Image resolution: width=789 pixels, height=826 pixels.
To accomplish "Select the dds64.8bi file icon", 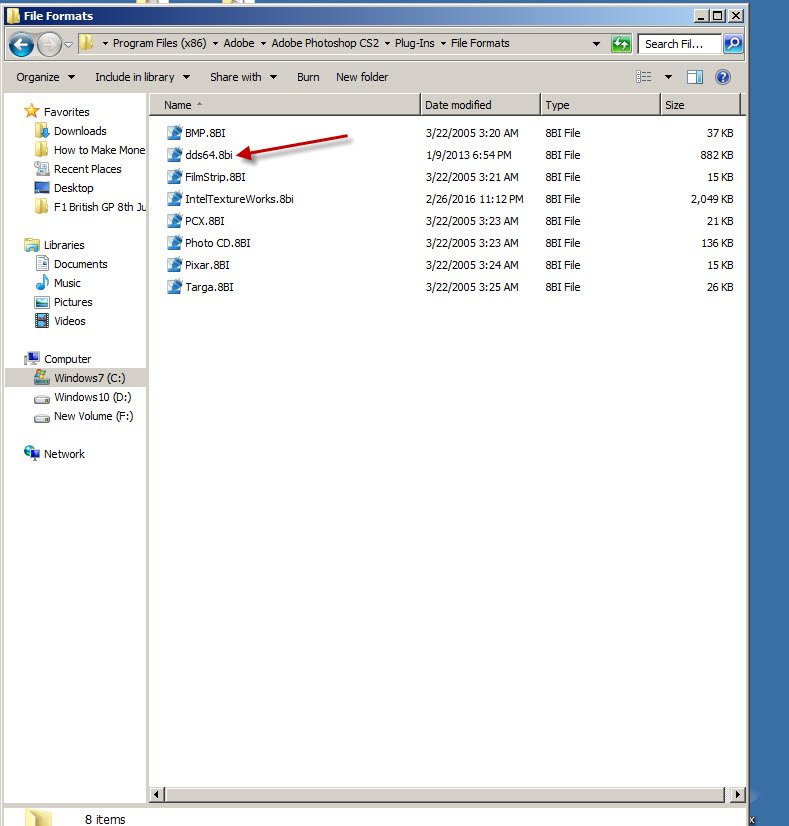I will pos(174,155).
